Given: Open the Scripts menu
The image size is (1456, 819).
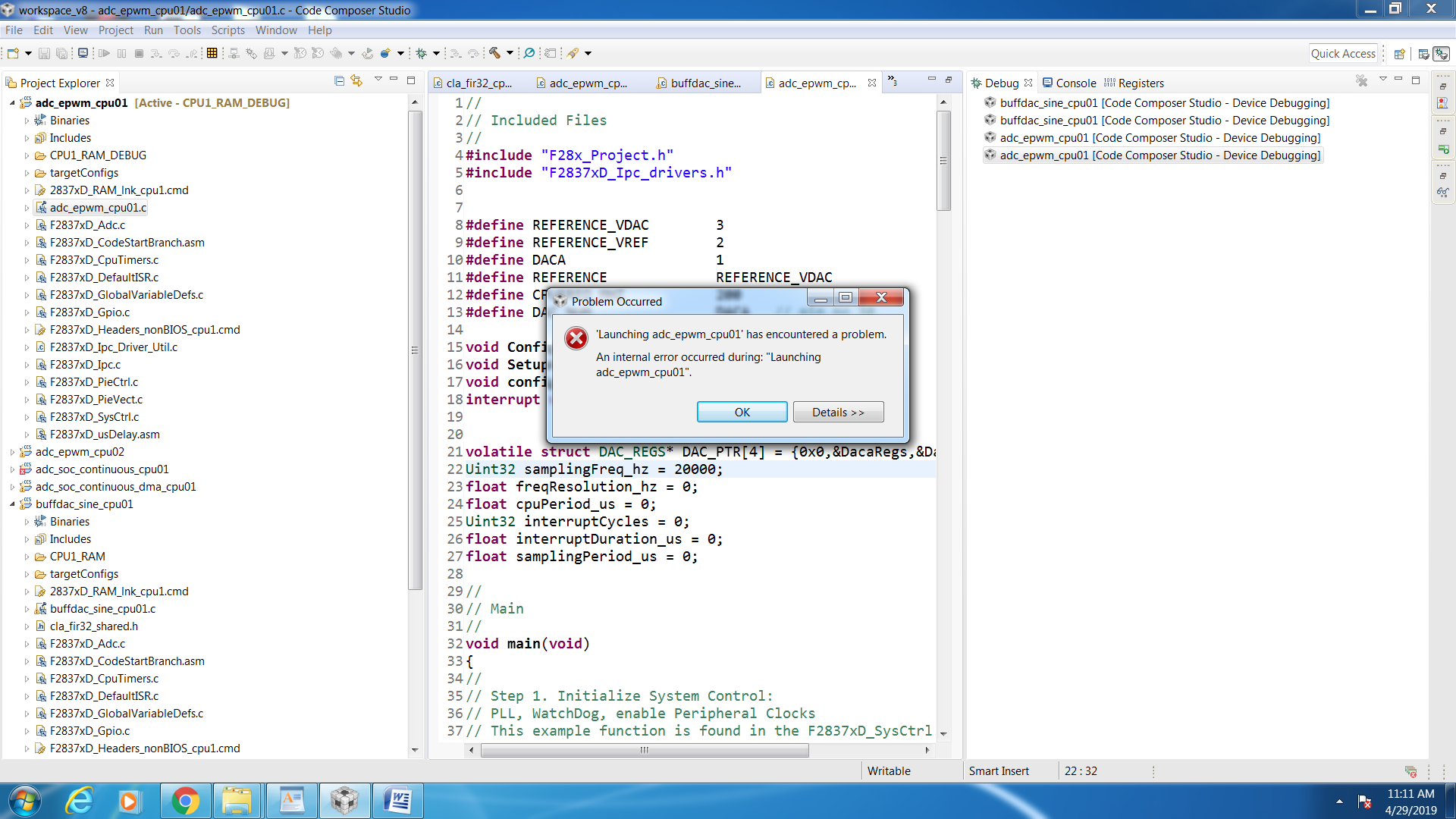Looking at the screenshot, I should tap(227, 30).
